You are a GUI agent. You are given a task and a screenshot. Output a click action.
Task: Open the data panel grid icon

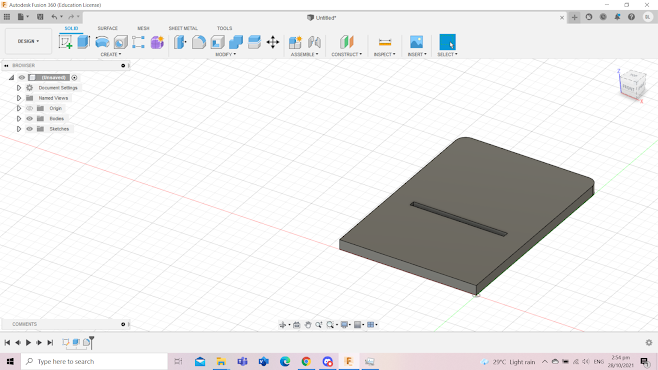coord(7,17)
